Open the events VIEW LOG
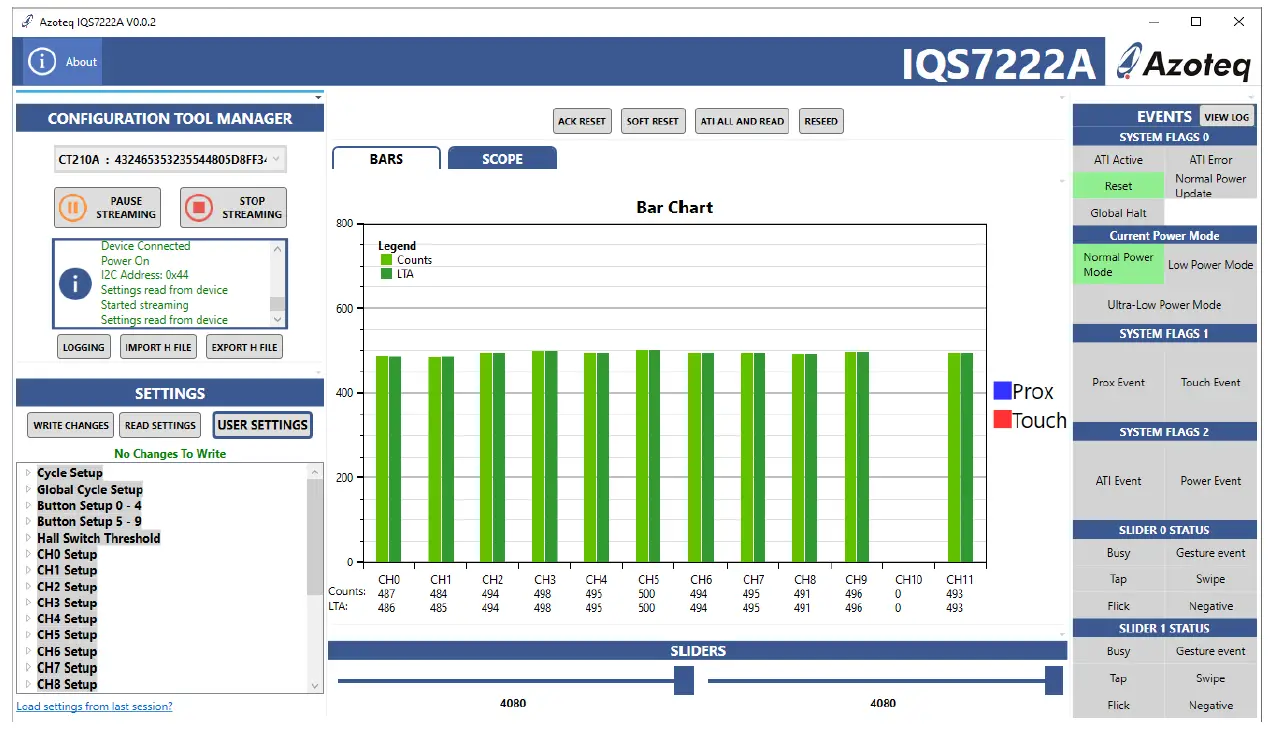This screenshot has width=1274, height=732. click(1227, 116)
